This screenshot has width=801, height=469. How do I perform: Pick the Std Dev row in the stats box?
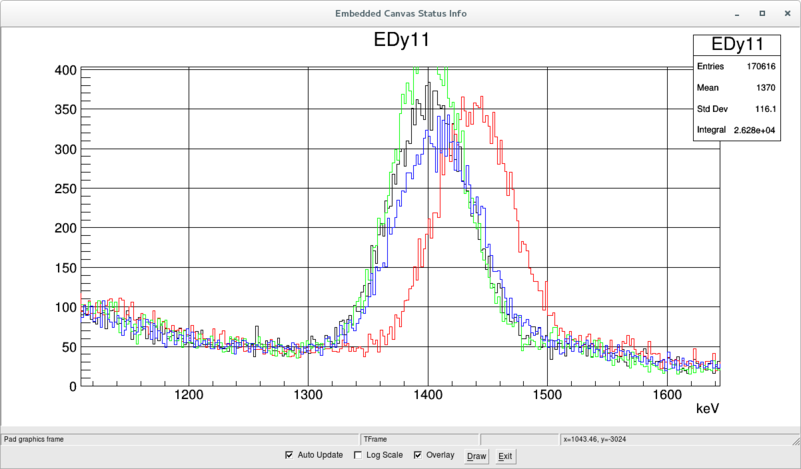click(x=737, y=108)
